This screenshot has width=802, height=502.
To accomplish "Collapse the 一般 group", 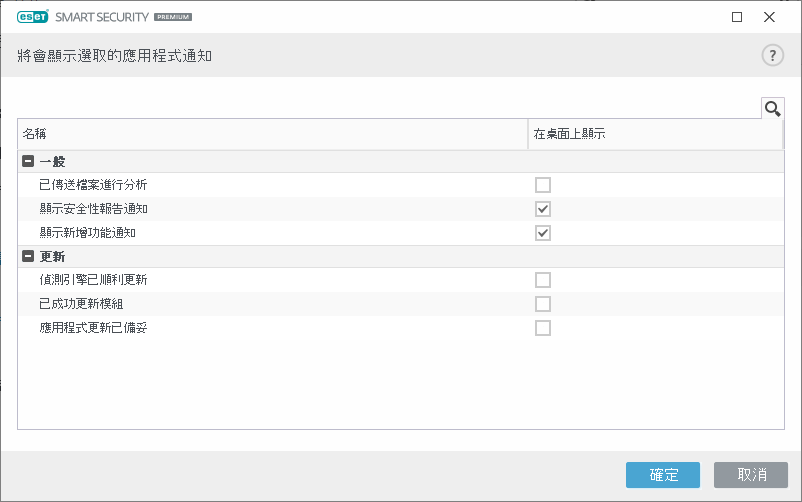I will (27, 161).
